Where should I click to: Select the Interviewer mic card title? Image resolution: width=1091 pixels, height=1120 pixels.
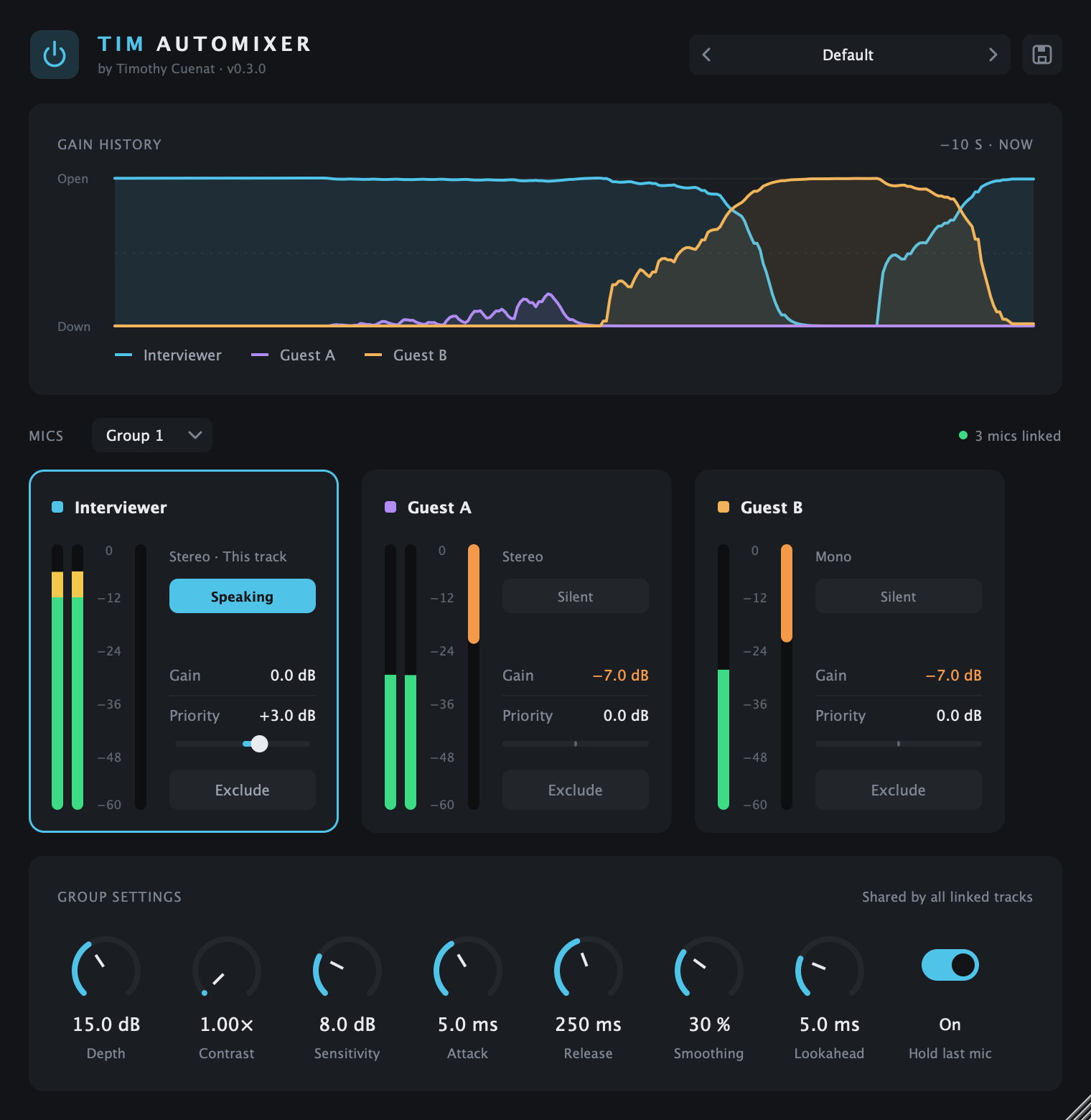(x=121, y=508)
